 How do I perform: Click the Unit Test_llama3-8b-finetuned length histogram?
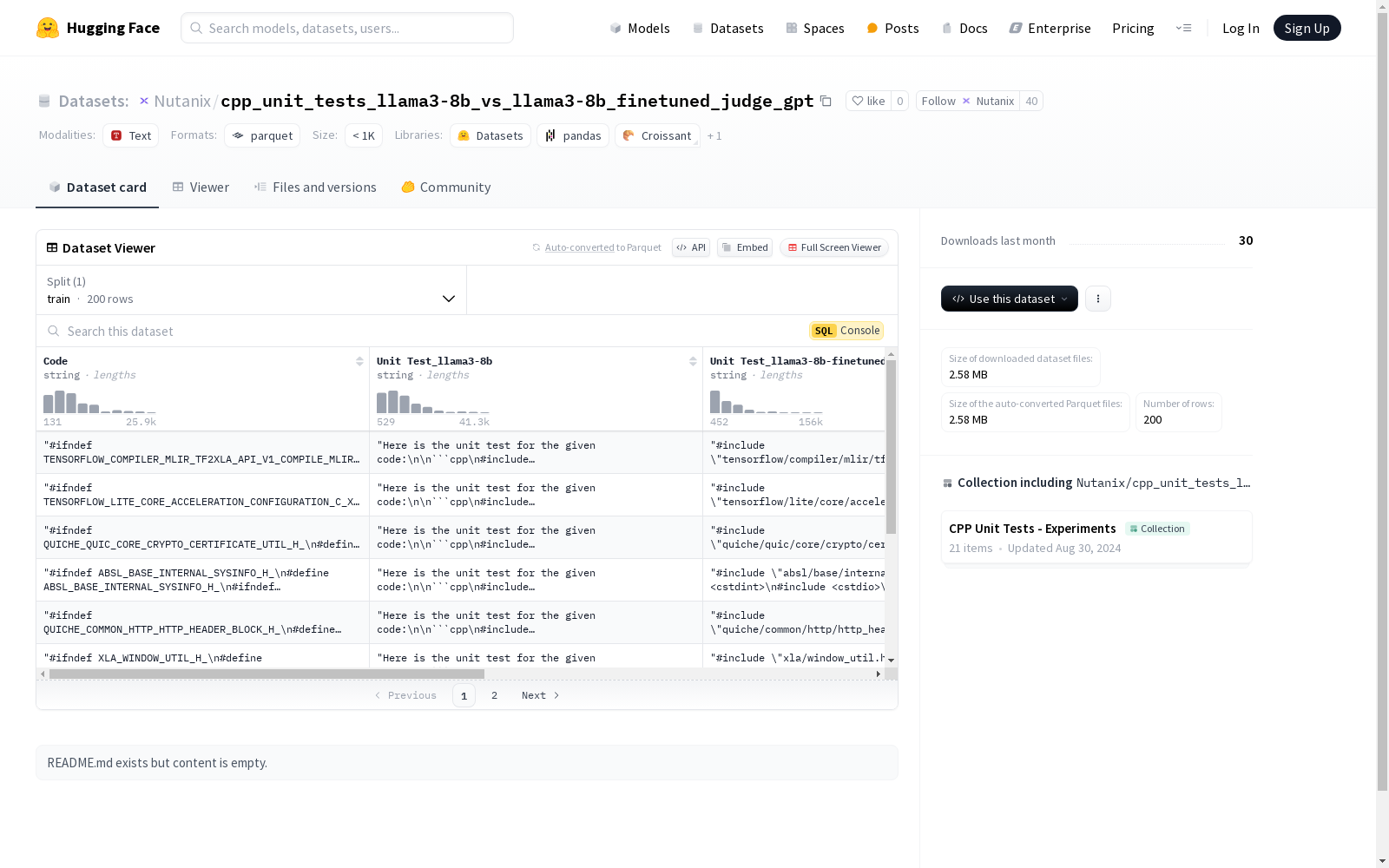pos(767,402)
